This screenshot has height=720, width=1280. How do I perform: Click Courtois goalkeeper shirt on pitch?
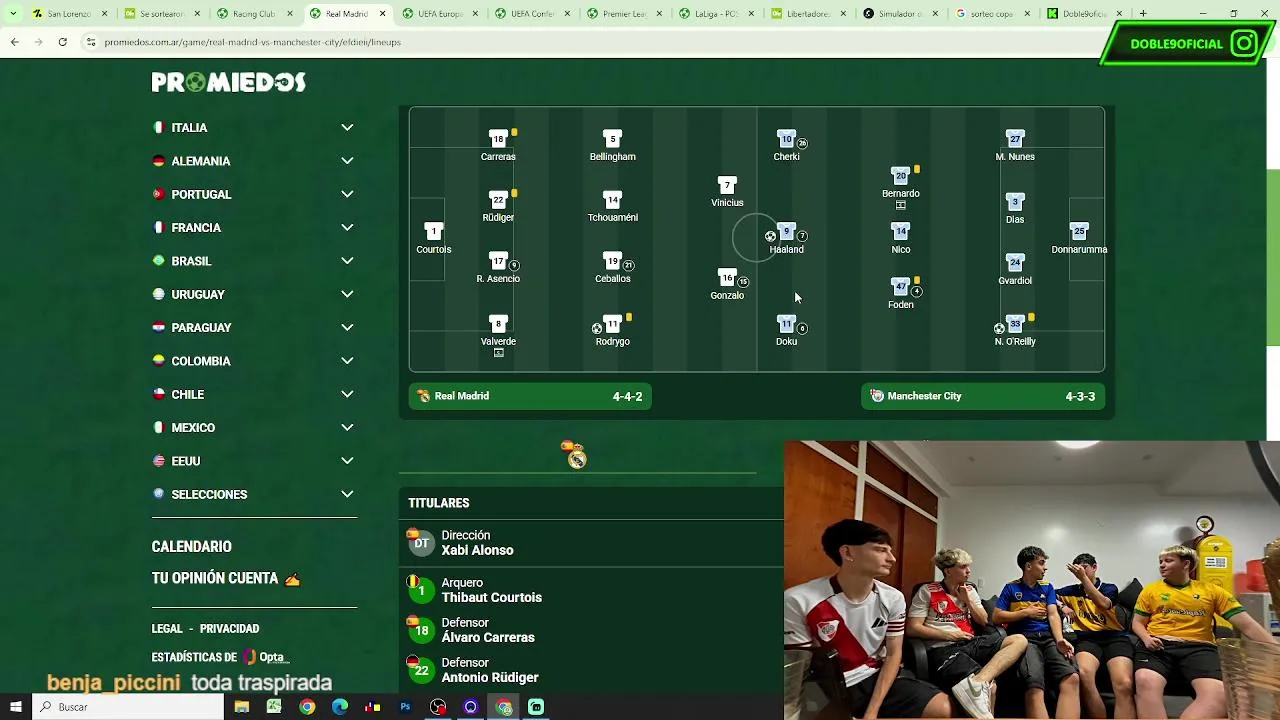(x=433, y=231)
